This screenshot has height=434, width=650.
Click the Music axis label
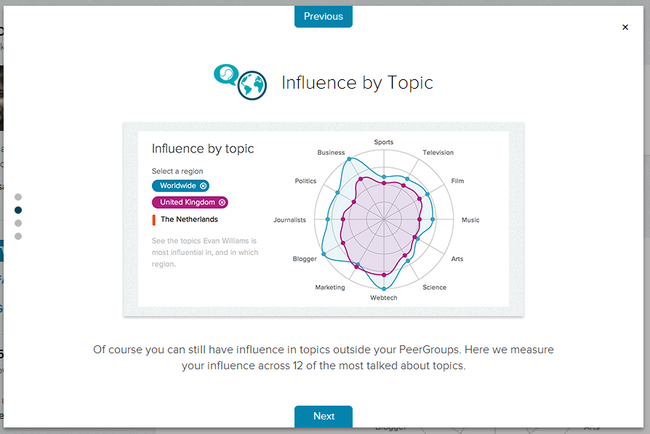click(470, 219)
